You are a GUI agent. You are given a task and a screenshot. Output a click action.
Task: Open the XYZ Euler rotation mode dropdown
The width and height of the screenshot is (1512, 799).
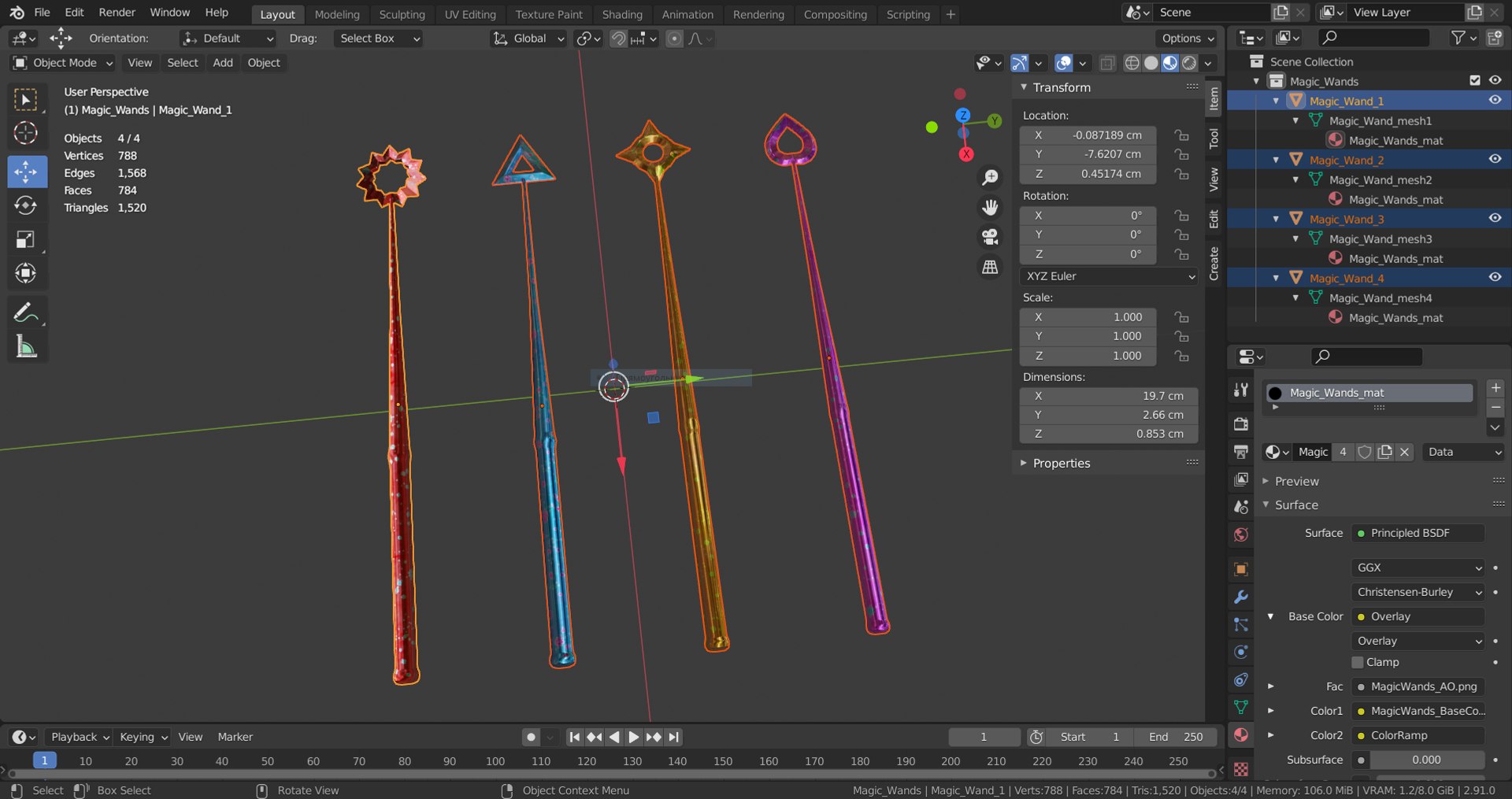(1109, 276)
